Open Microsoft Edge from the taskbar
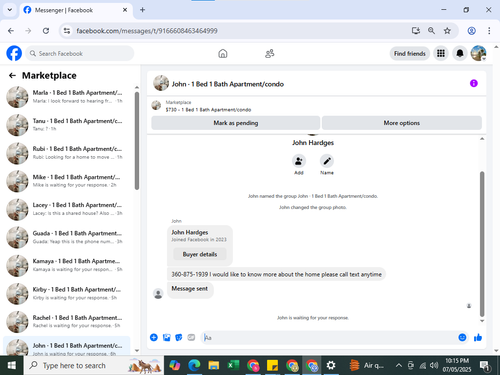This screenshot has height=375, width=500. pyautogui.click(x=194, y=366)
